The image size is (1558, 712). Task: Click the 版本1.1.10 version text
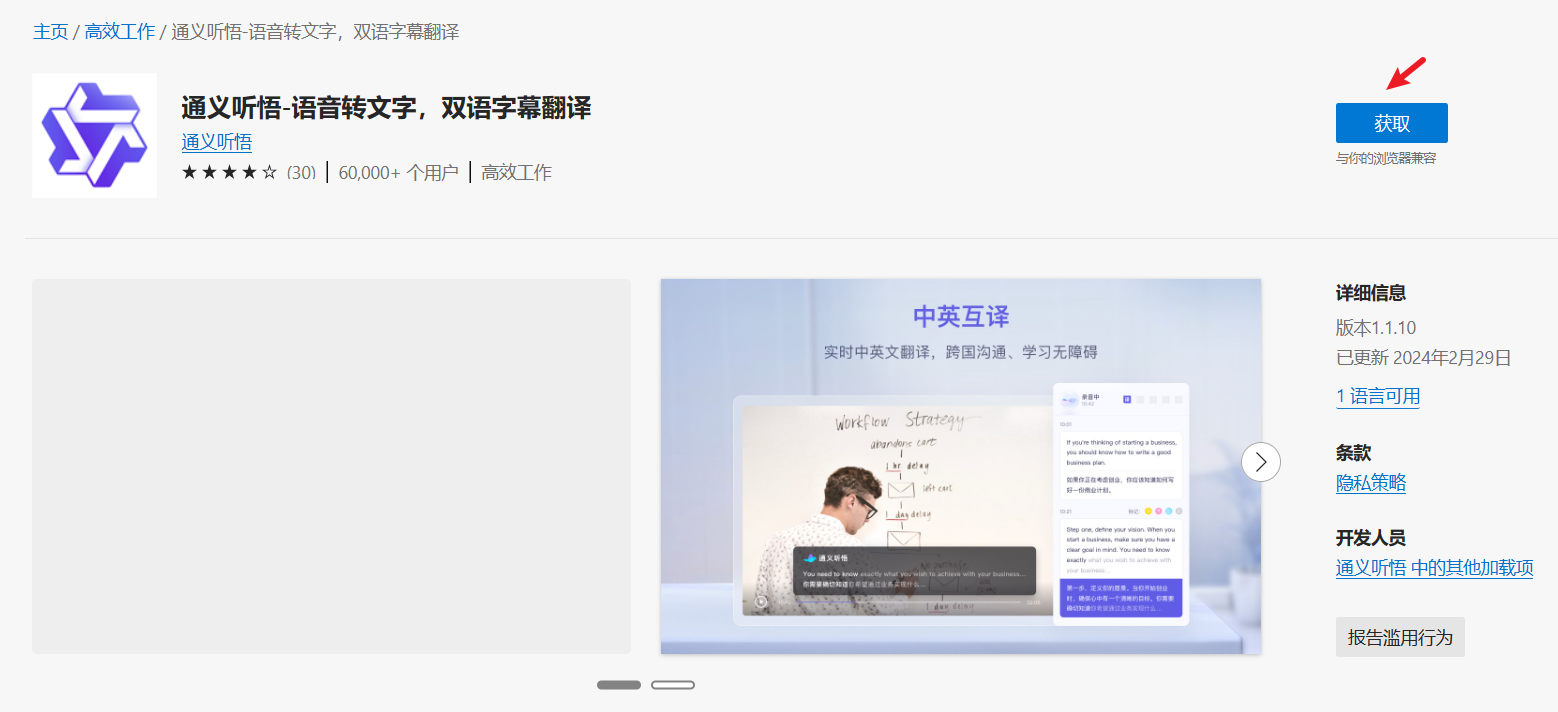coord(1376,328)
